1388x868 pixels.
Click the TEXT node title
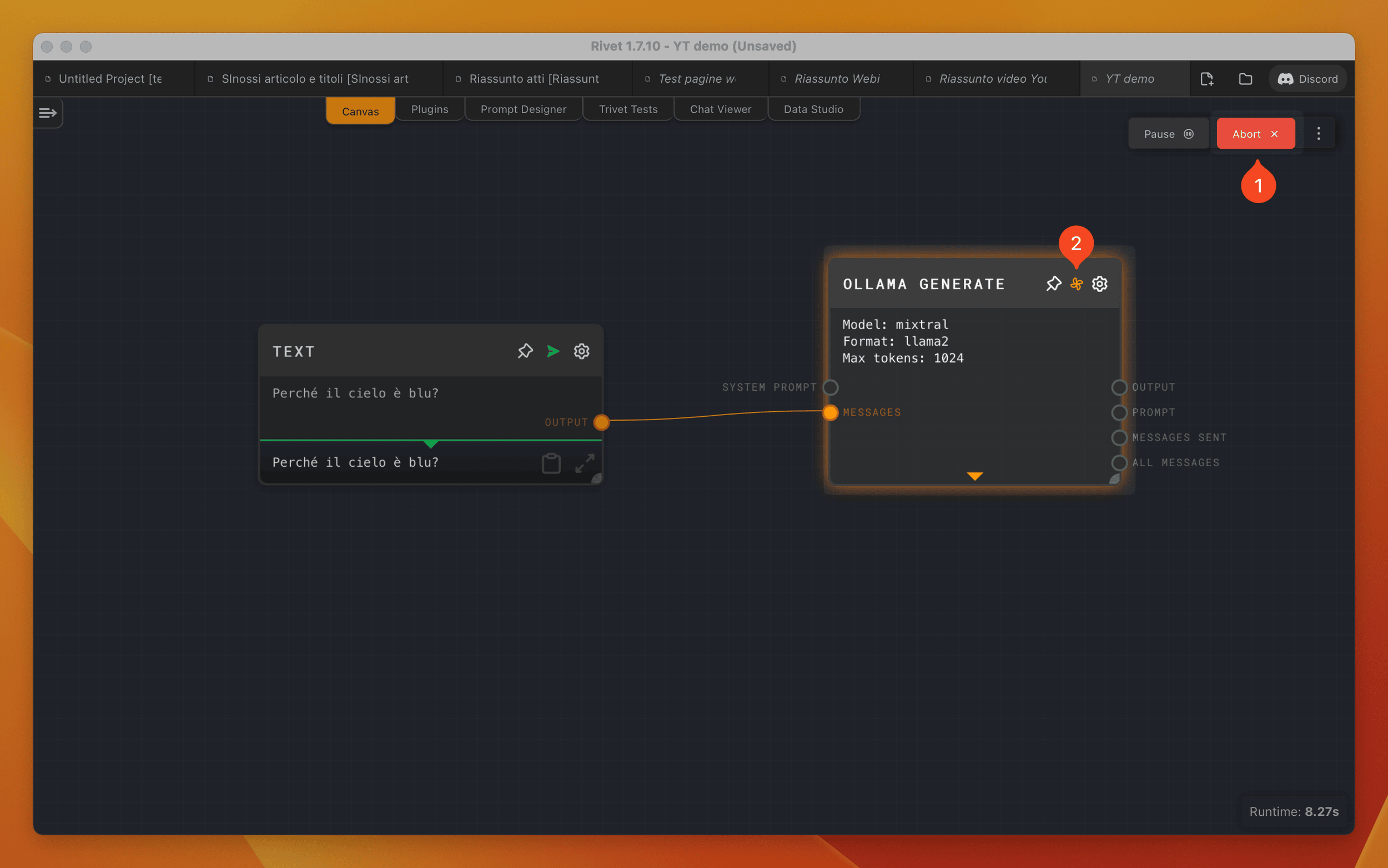click(x=294, y=351)
